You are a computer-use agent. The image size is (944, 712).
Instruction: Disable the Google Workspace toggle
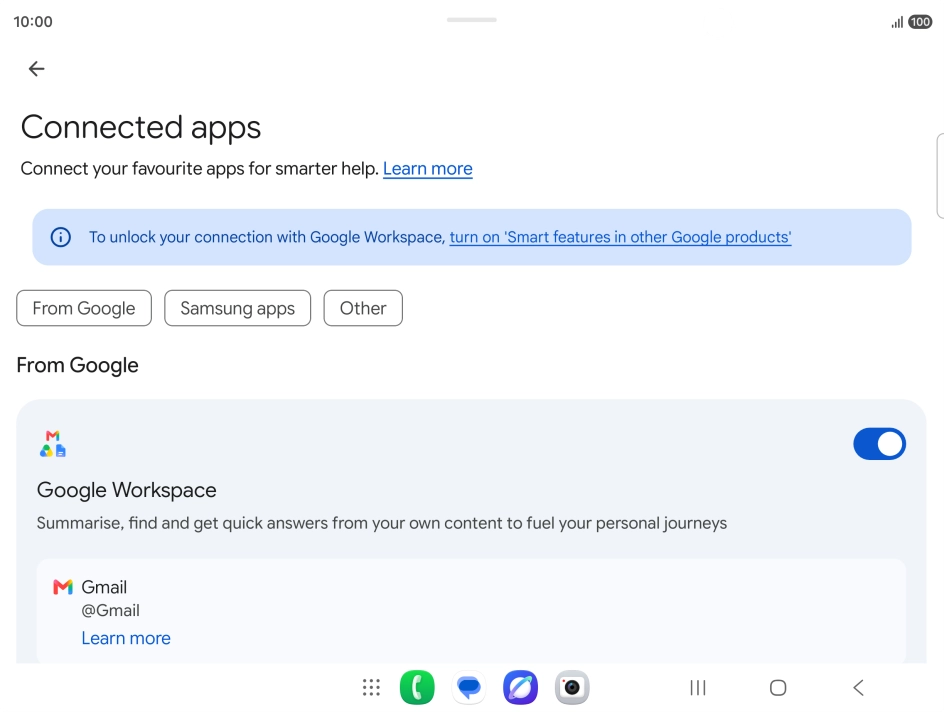click(880, 444)
